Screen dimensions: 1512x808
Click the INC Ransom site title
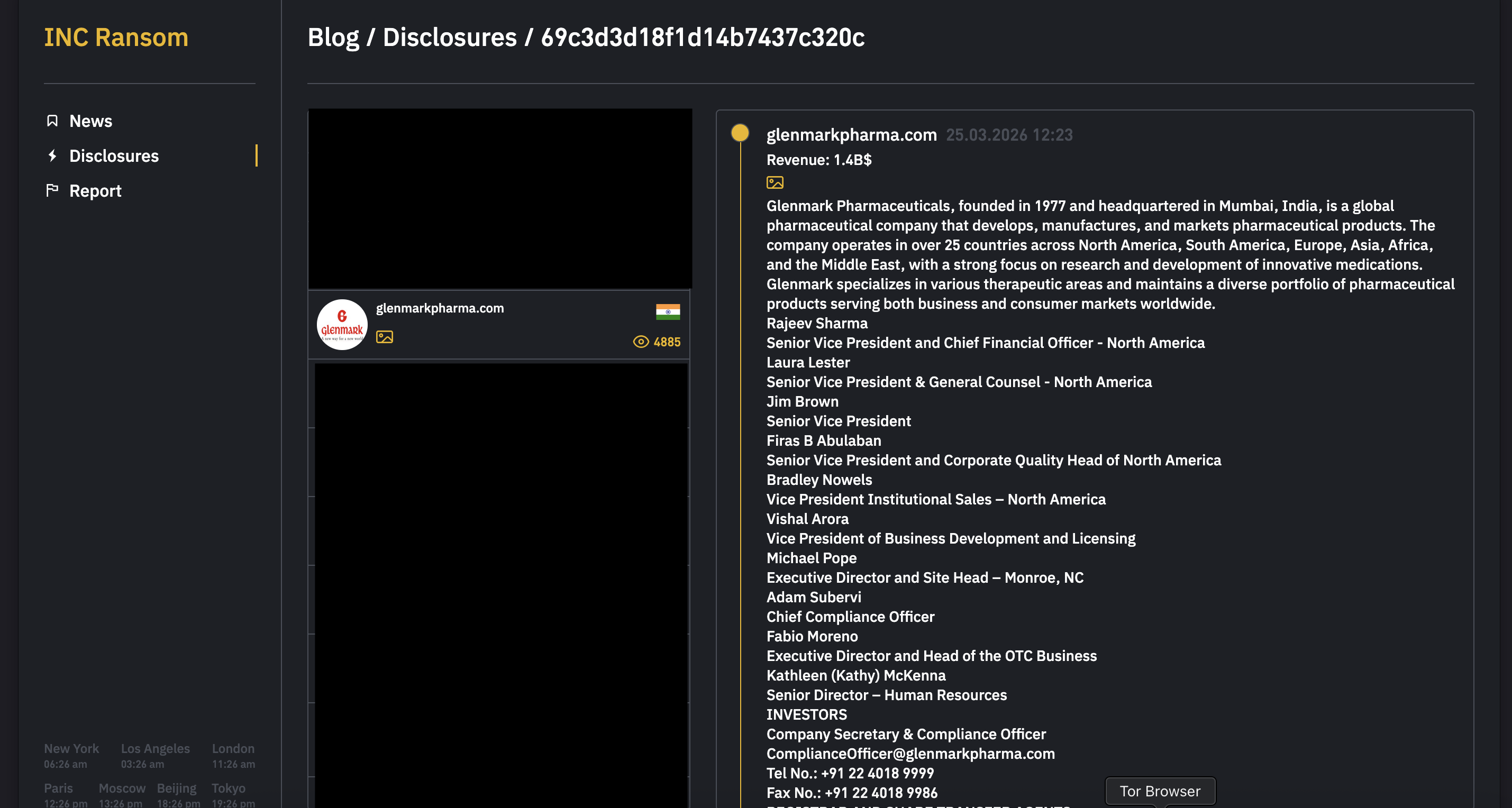point(116,38)
